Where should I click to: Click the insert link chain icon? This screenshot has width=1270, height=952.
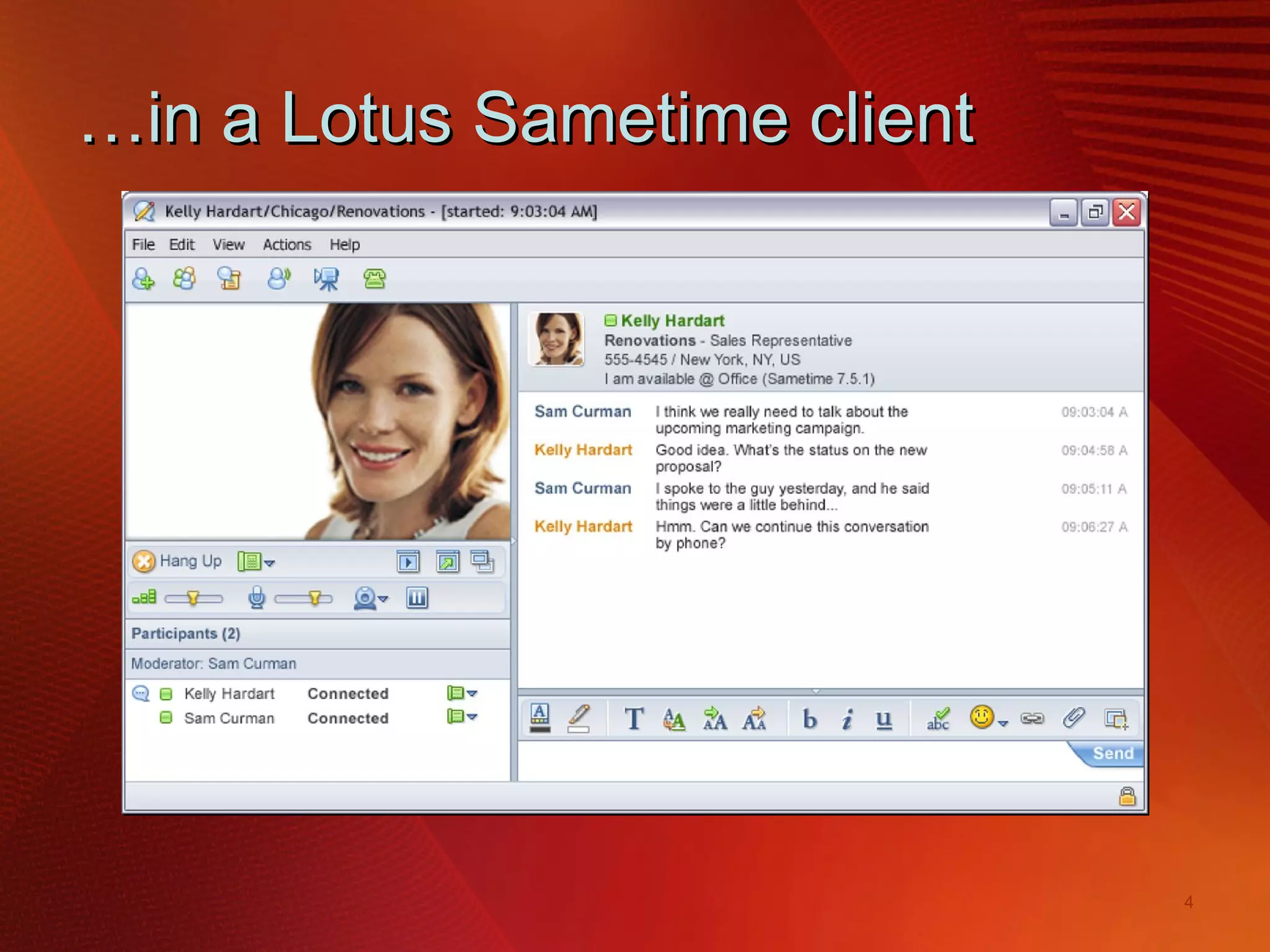point(1032,718)
